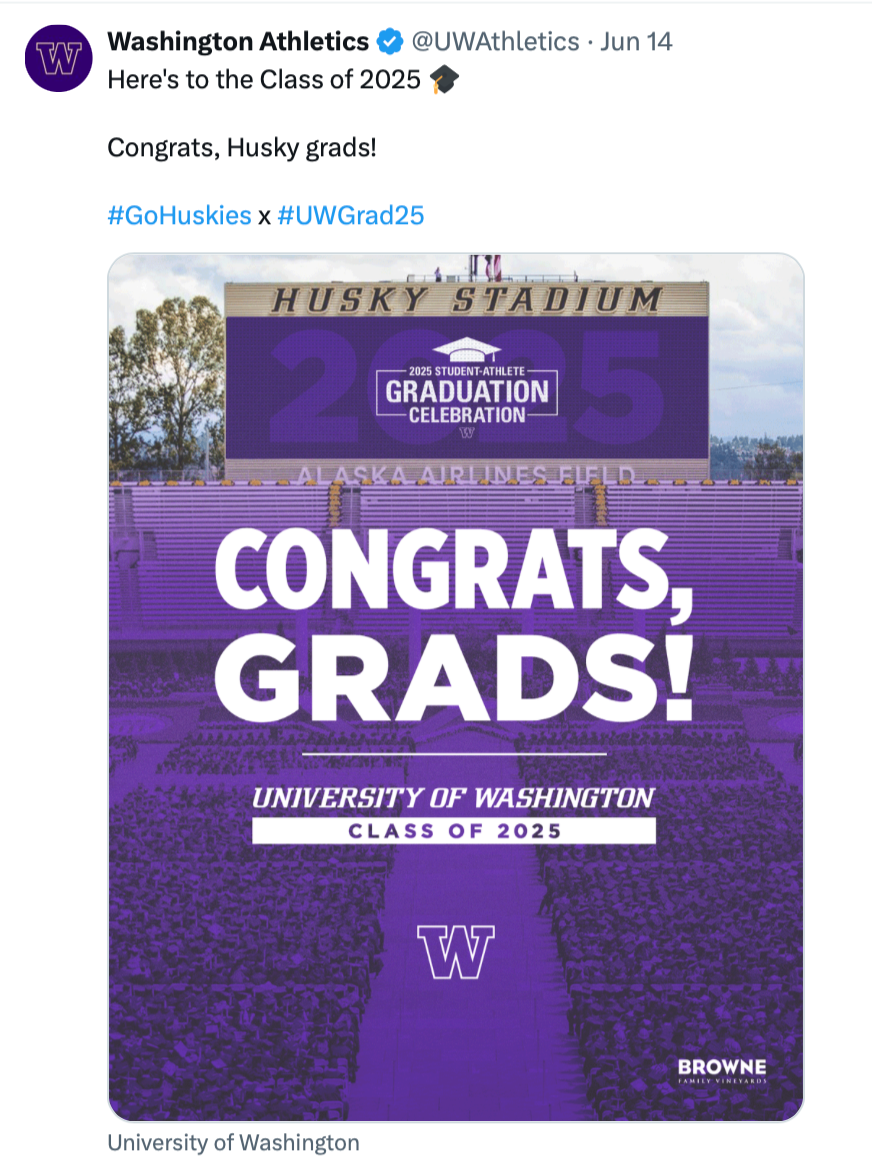Open the Jun 14 tweet timestamp
This screenshot has height=1170, width=872.
tap(636, 42)
